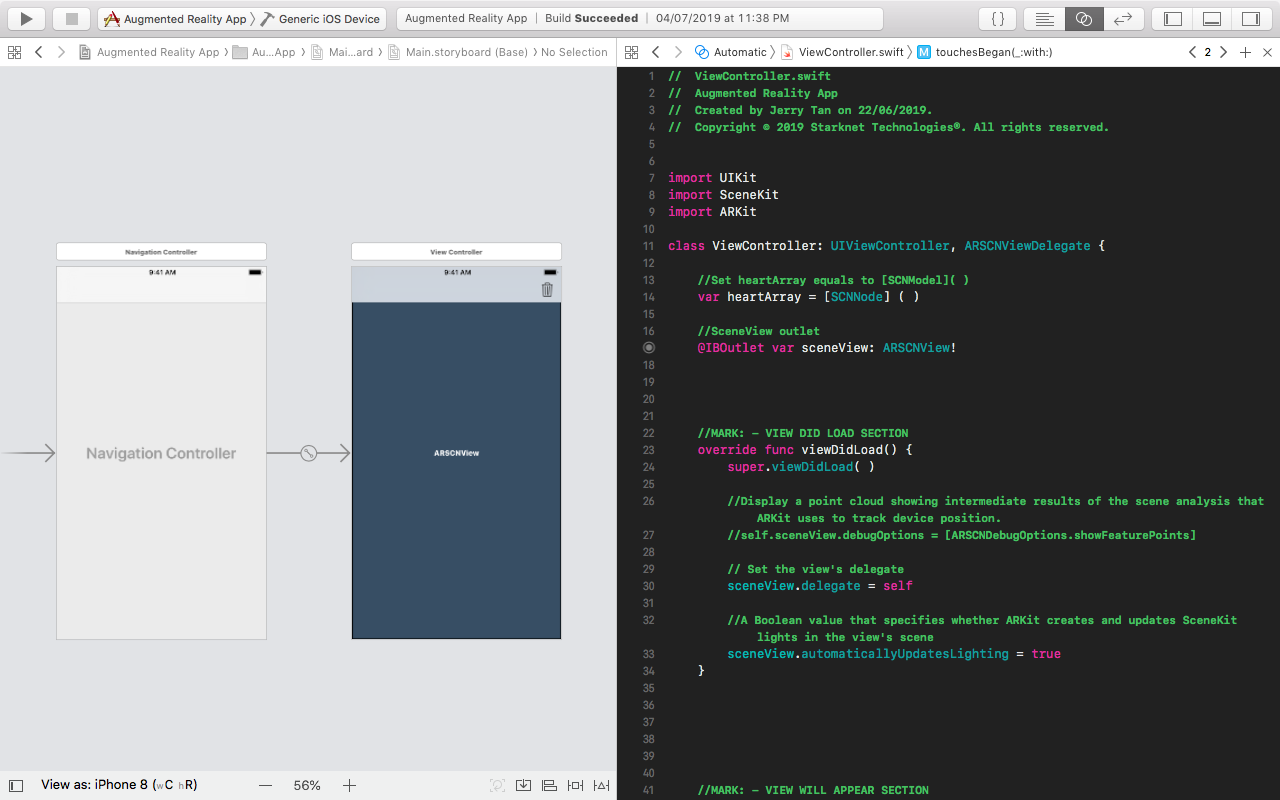Open Add New Constraints menu

(x=575, y=786)
